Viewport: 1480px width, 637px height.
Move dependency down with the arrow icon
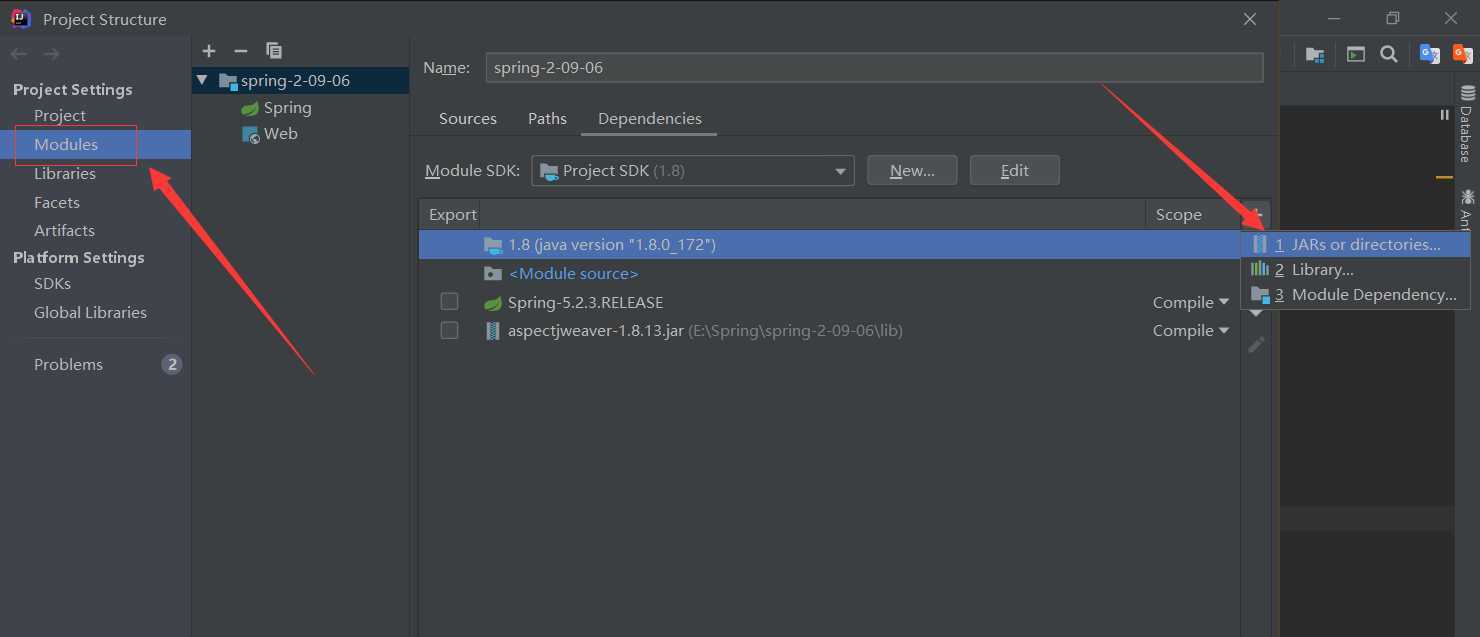1256,315
